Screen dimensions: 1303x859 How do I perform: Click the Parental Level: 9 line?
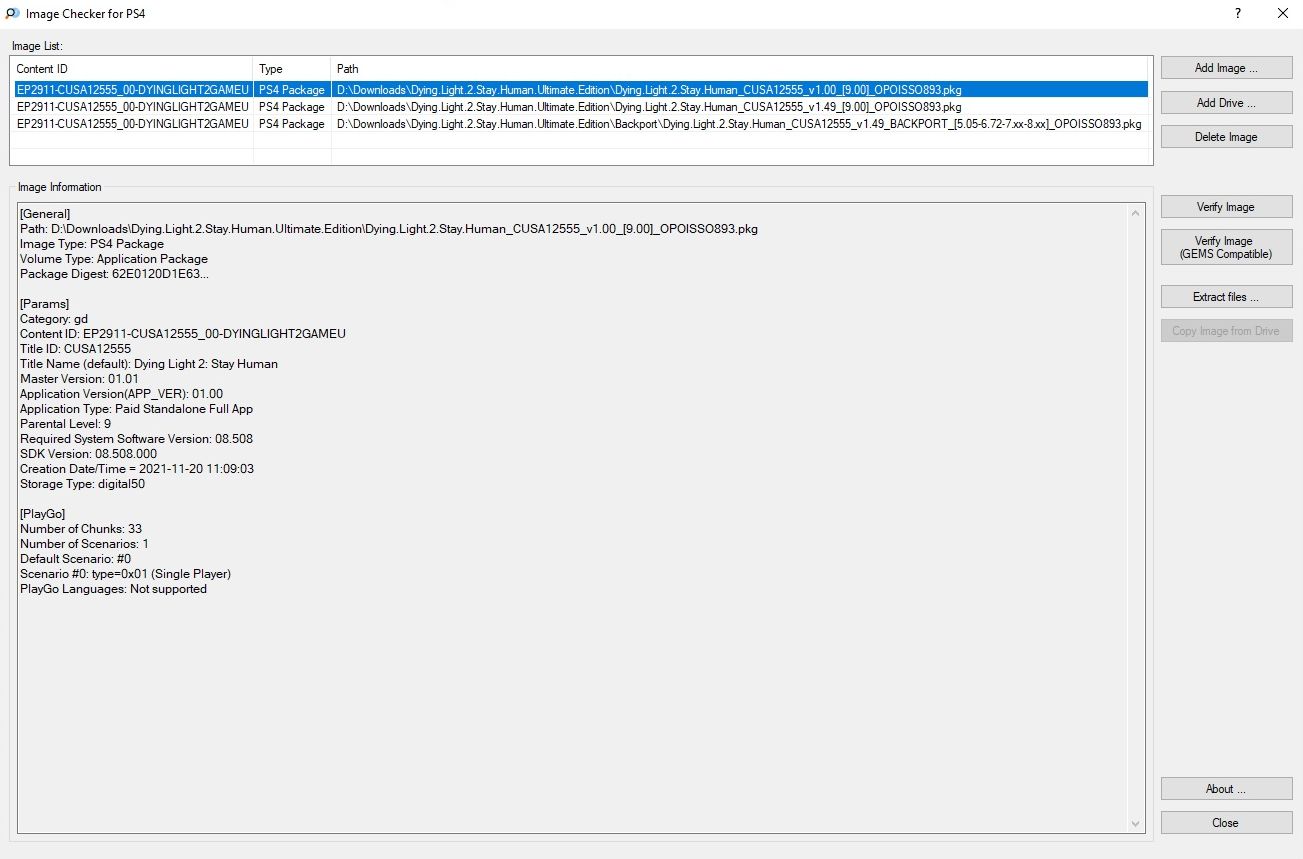click(x=66, y=424)
